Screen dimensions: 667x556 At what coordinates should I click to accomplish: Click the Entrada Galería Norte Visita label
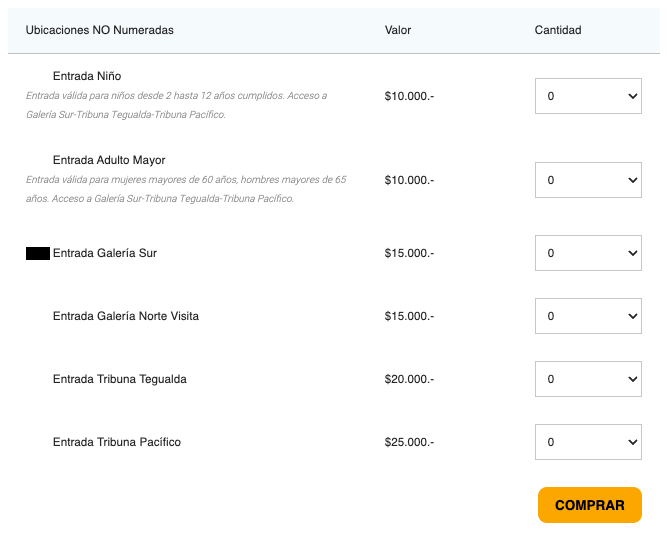click(126, 316)
